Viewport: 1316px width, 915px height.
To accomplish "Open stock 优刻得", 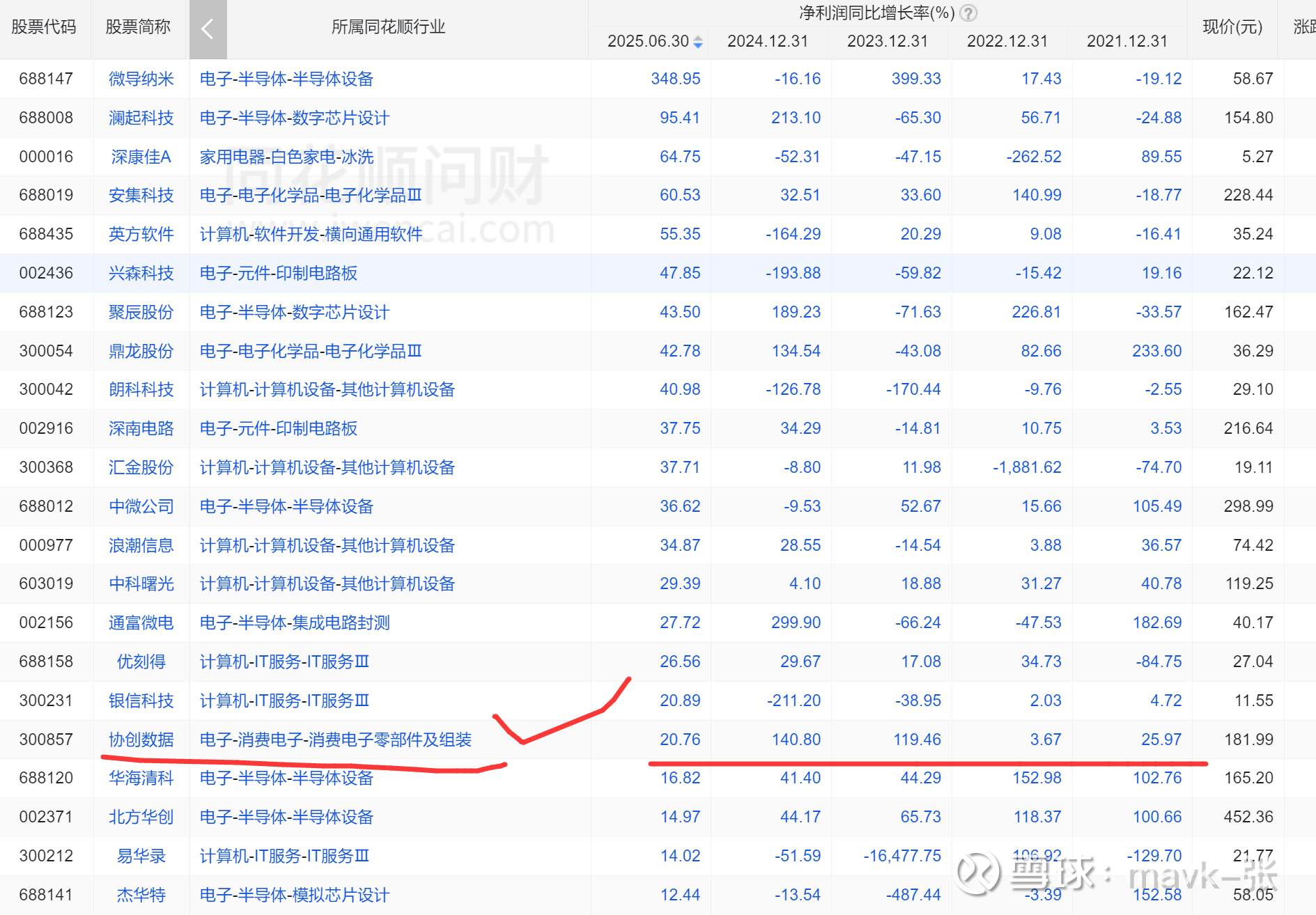I will click(x=141, y=662).
